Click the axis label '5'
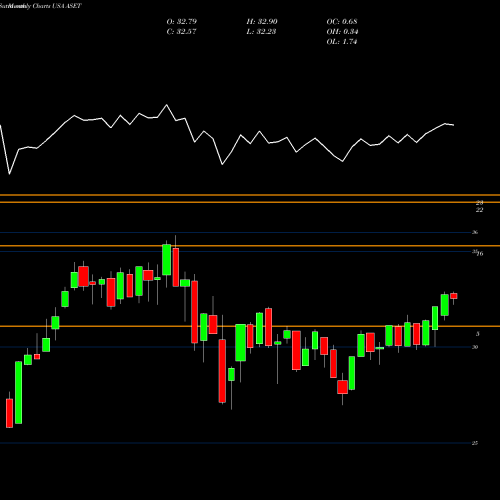 coord(478,334)
